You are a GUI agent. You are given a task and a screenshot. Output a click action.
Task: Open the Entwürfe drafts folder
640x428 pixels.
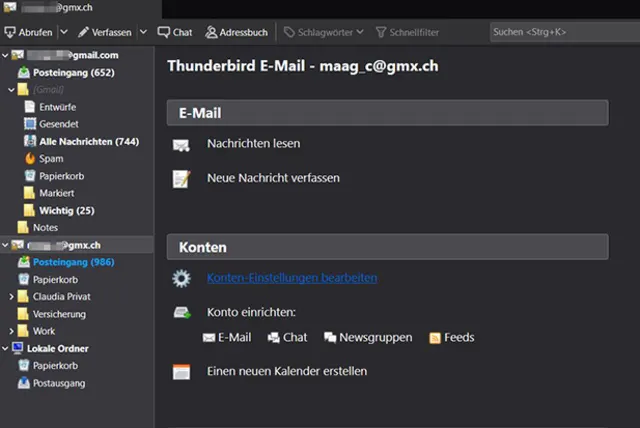coord(59,107)
